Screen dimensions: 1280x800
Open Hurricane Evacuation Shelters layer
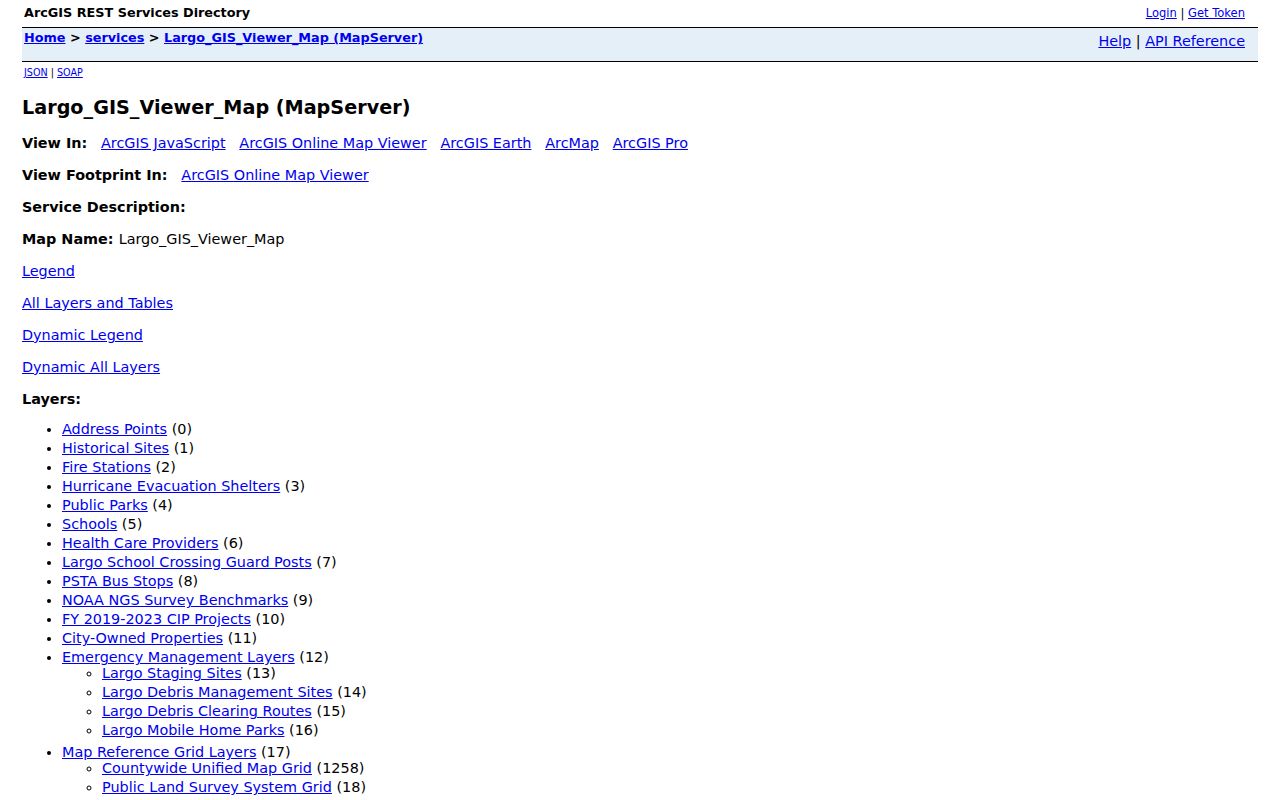point(171,486)
